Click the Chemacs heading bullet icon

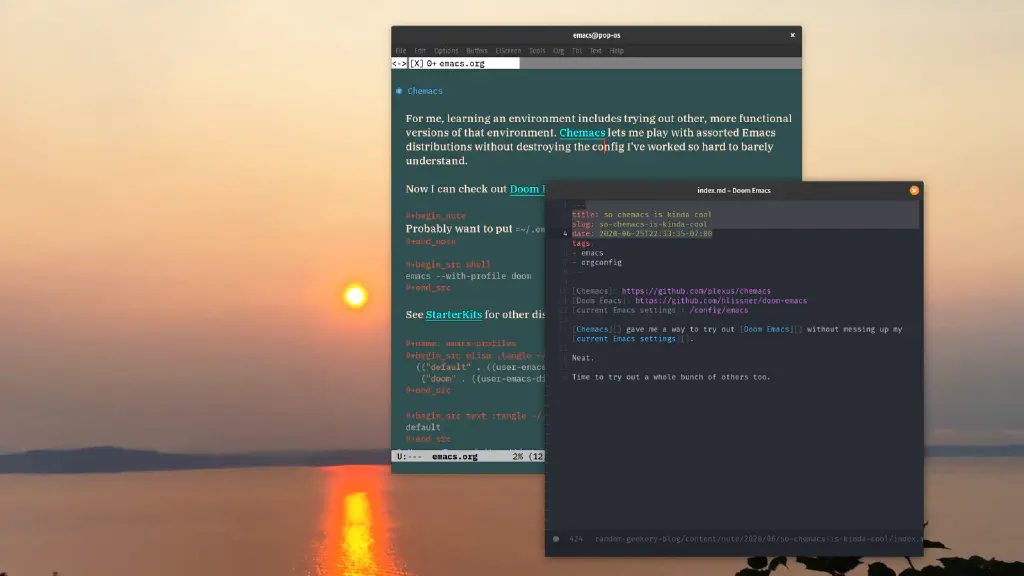[399, 91]
